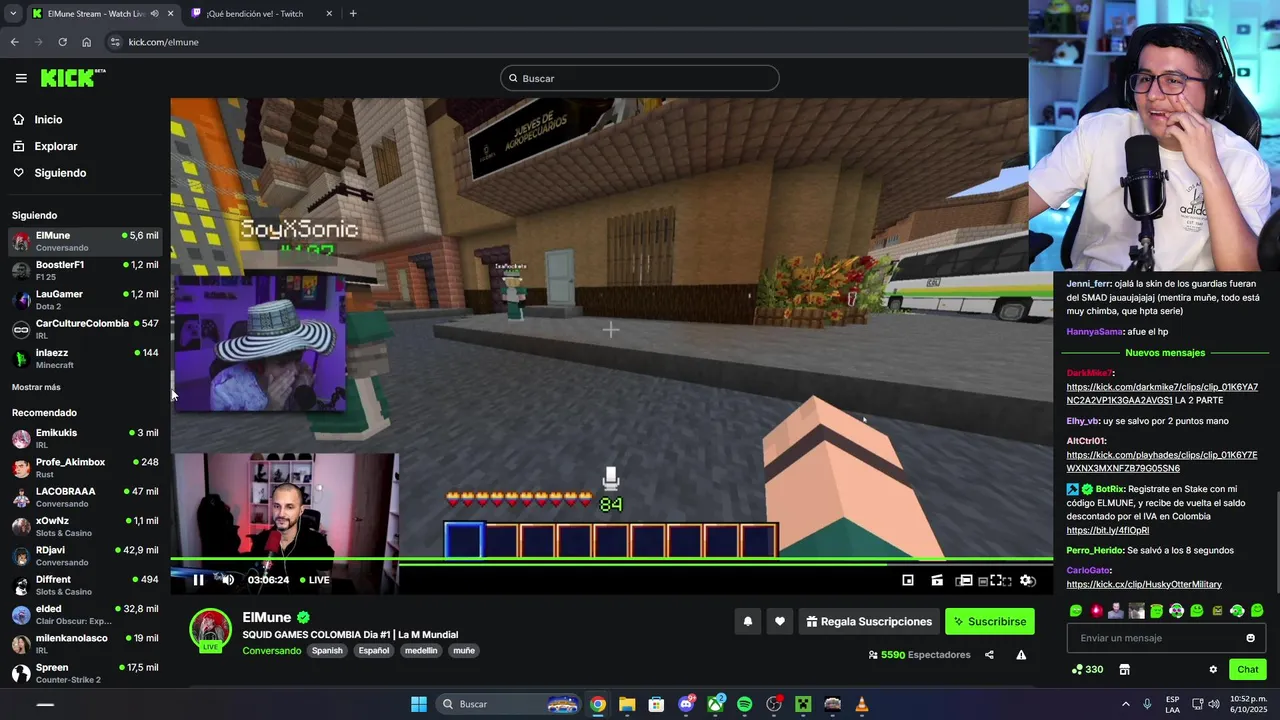1280x720 pixels.
Task: Open CarCultureColombia channel in sidebar
Action: coord(85,329)
